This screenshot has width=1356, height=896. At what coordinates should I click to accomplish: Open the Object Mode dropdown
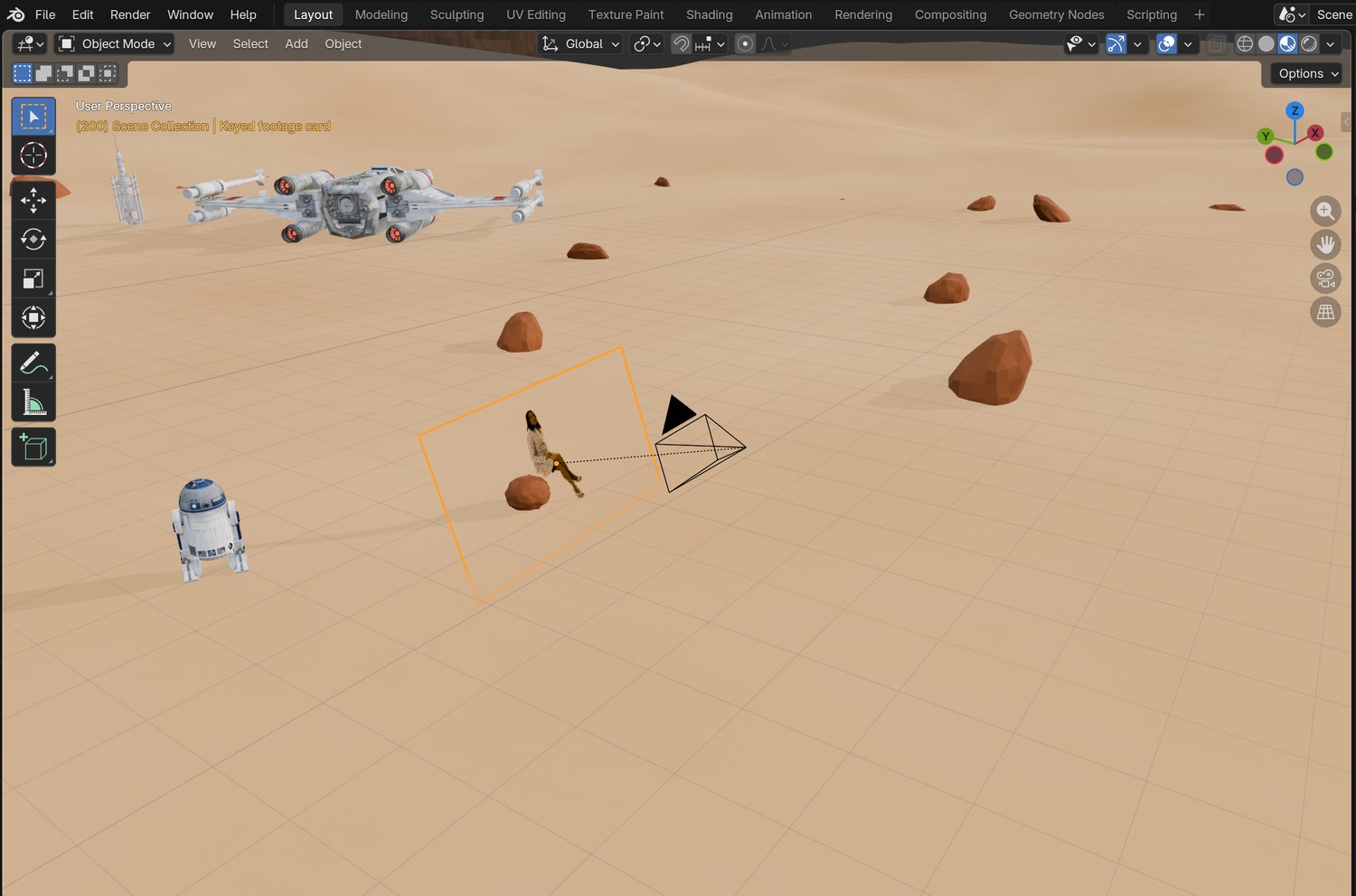point(115,43)
